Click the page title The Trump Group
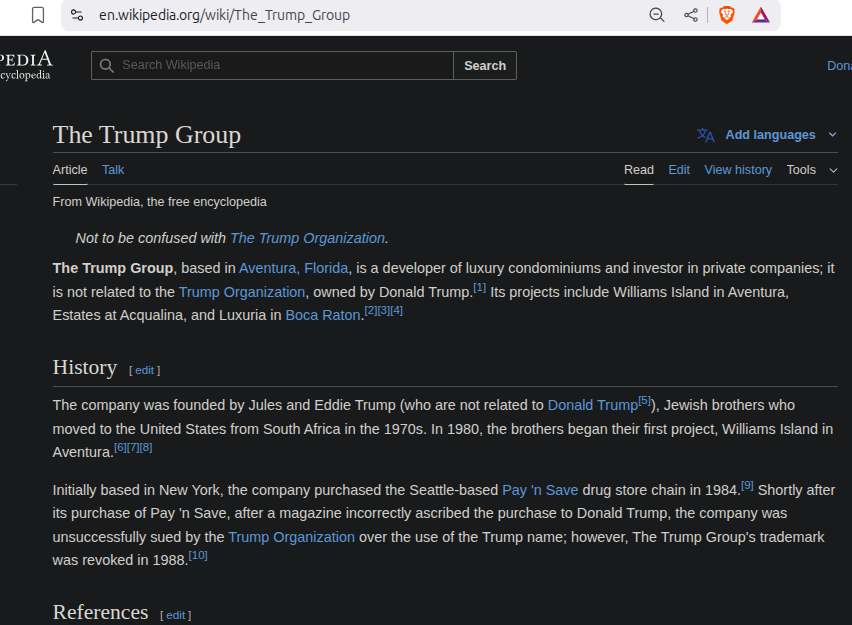This screenshot has width=852, height=625. [x=147, y=135]
